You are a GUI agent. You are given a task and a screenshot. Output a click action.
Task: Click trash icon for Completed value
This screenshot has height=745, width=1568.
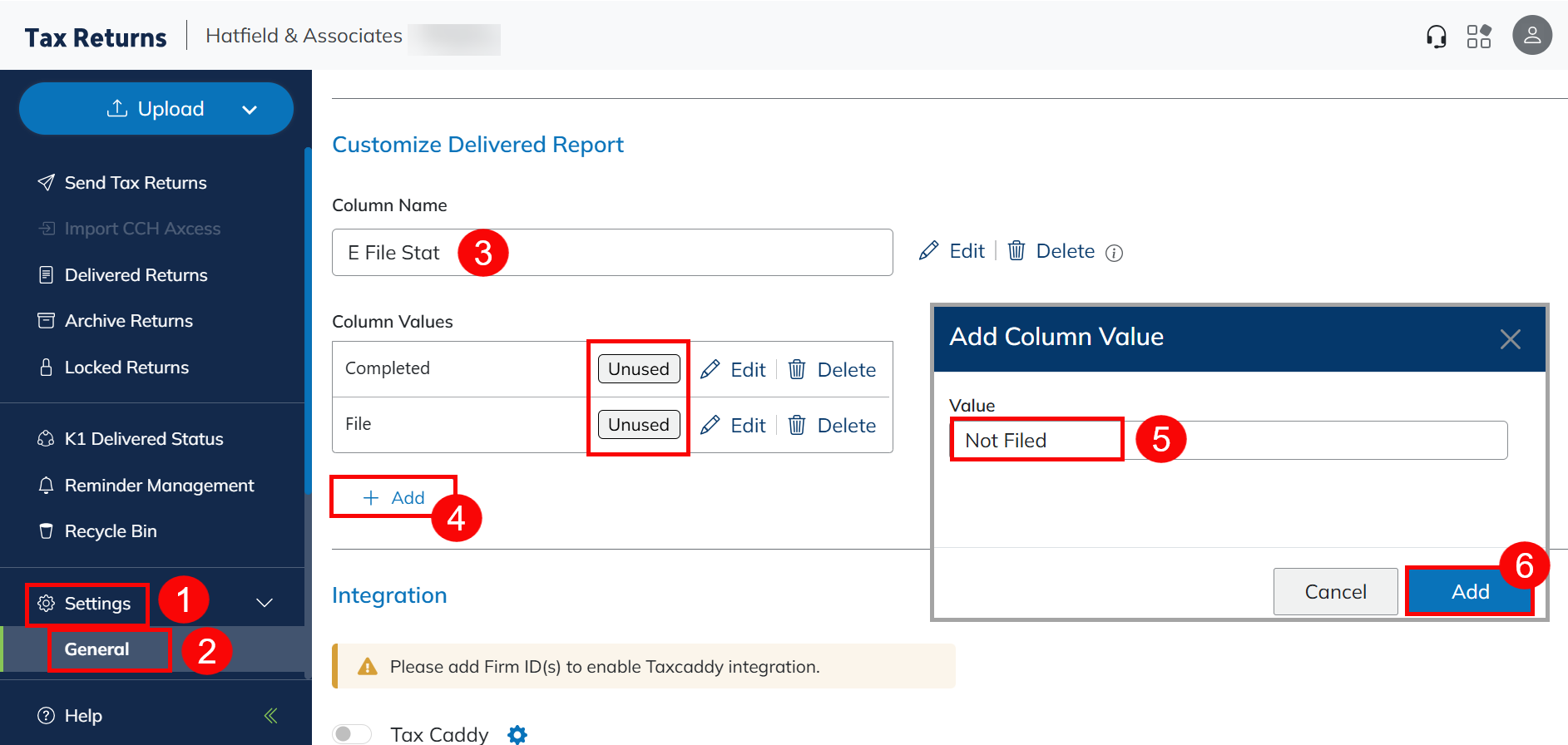click(x=797, y=369)
